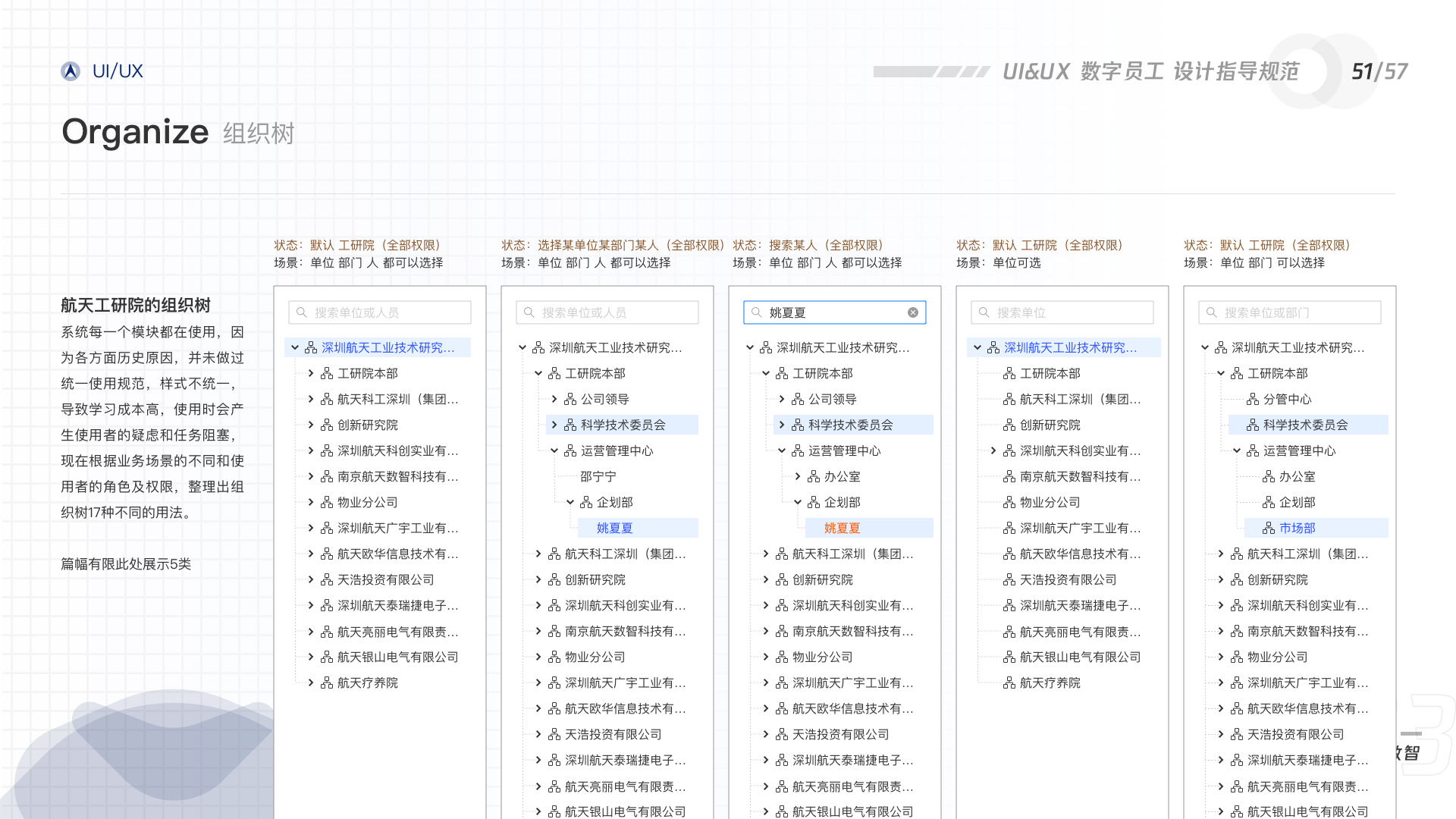The width and height of the screenshot is (1456, 819).
Task: Collapse the root 深圳航天工业技术研究 node in the first panel
Action: coord(295,347)
